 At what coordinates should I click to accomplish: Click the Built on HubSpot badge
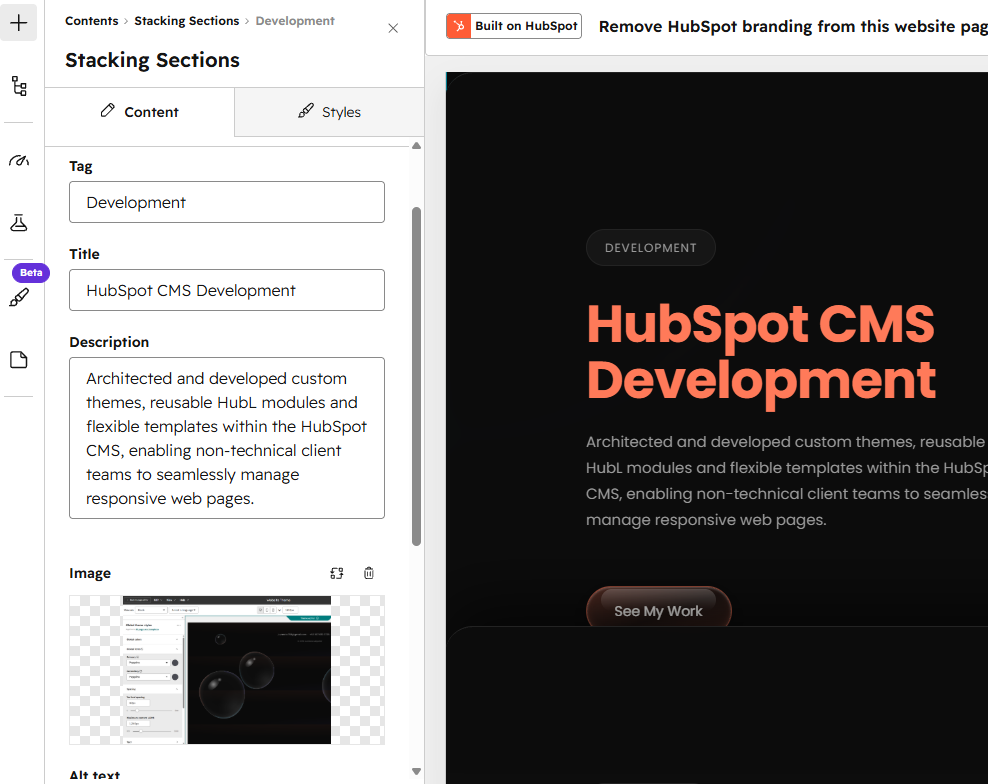(x=514, y=26)
